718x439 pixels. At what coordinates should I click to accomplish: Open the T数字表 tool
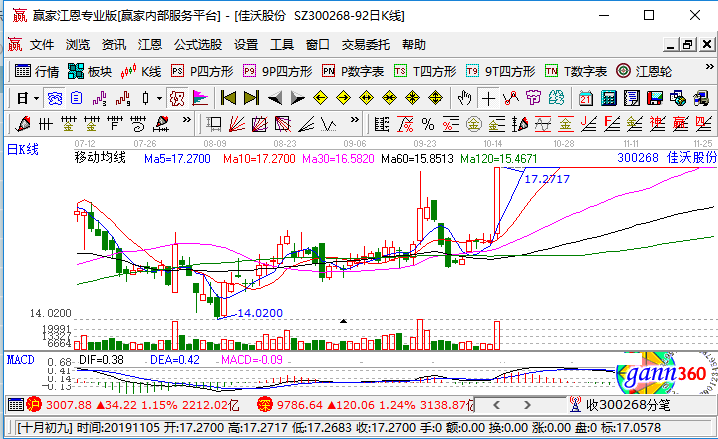[576, 71]
